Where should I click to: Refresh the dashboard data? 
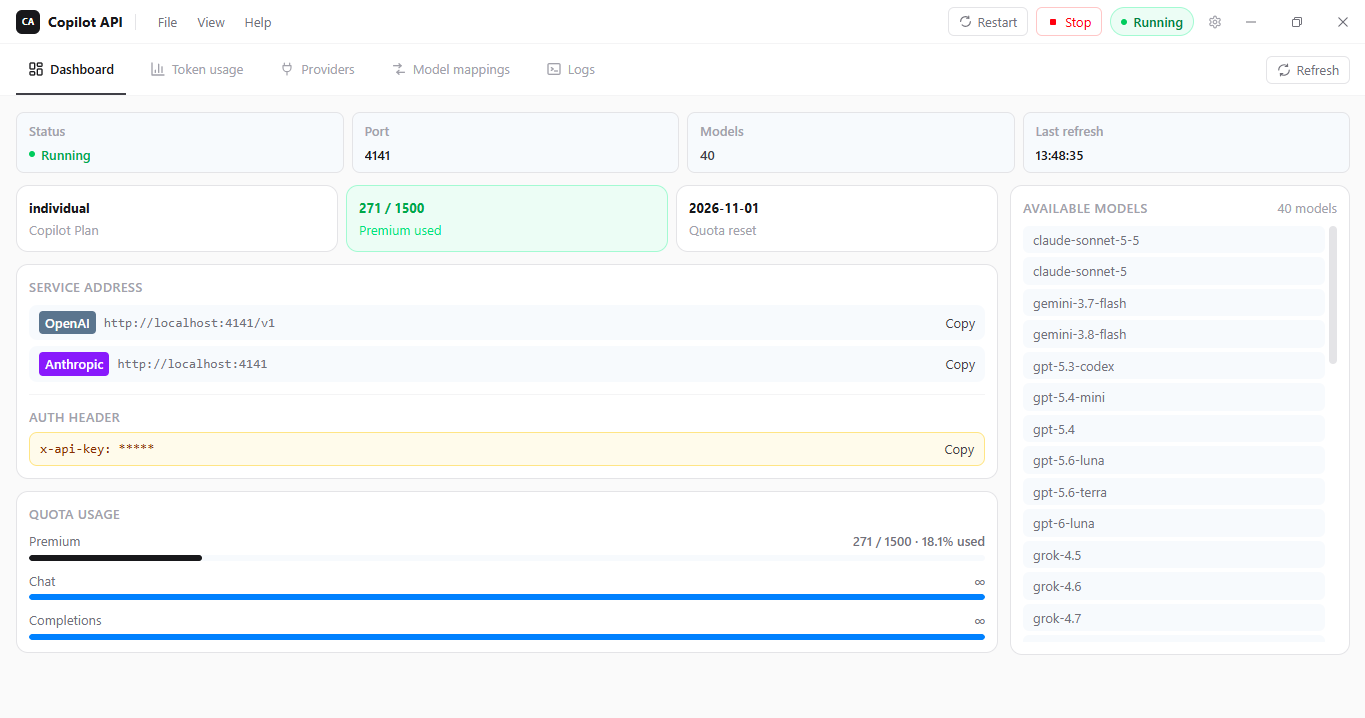[x=1308, y=70]
